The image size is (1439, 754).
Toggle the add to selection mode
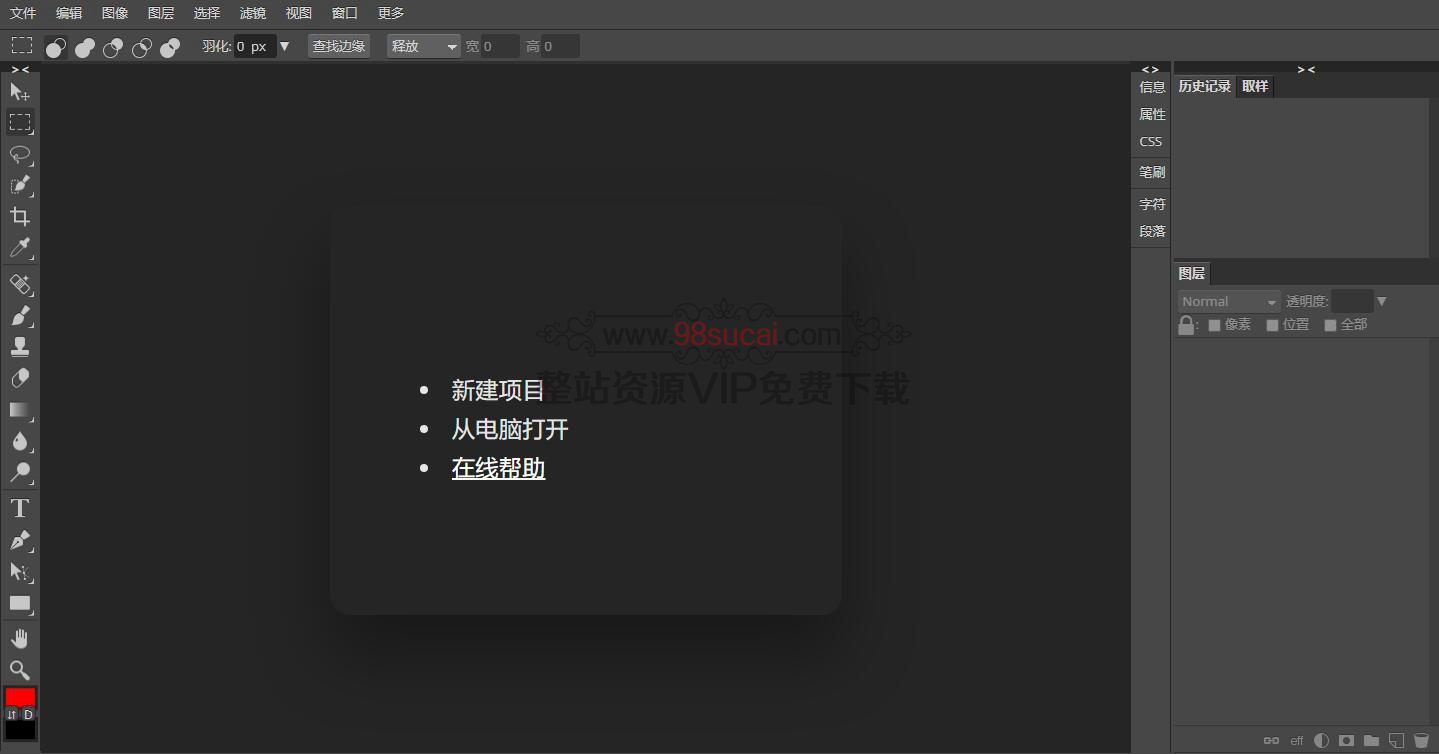84,46
